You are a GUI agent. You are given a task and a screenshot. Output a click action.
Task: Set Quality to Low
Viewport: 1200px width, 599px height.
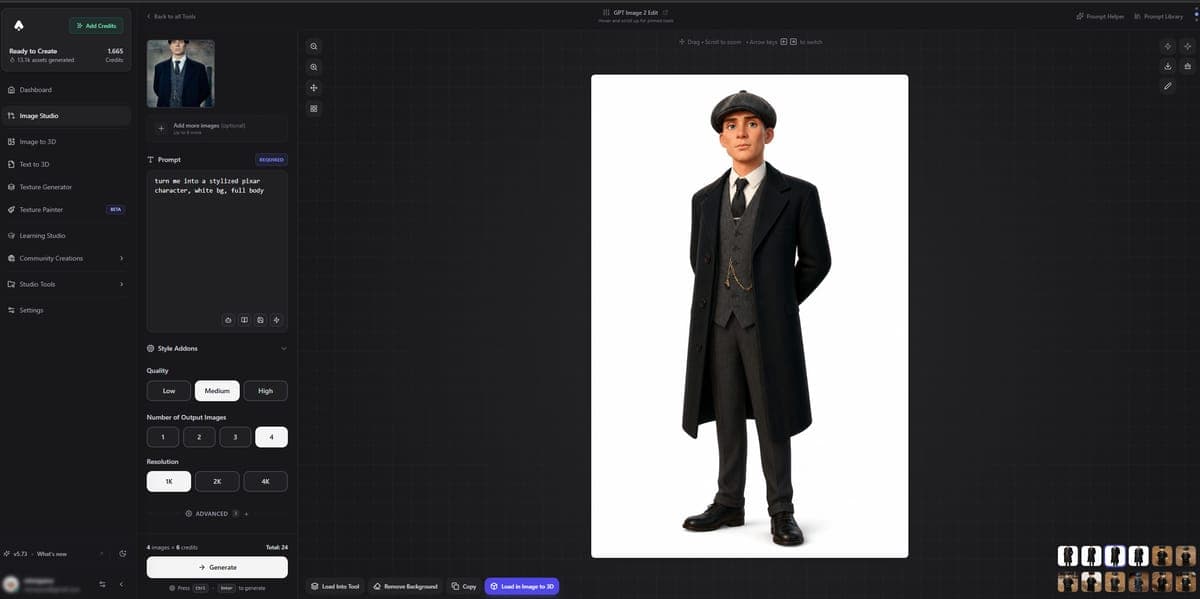click(x=169, y=391)
